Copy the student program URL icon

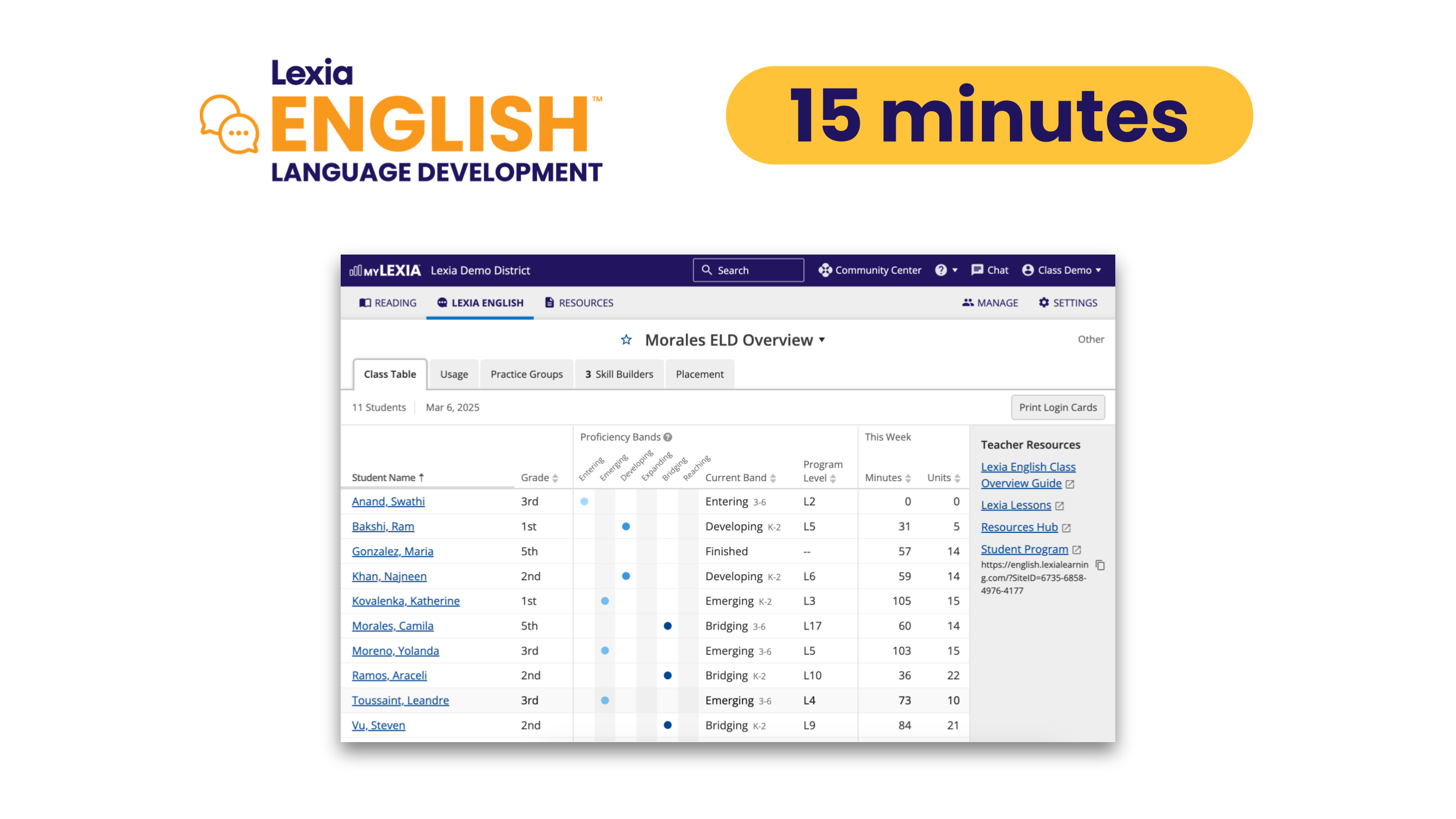point(1100,565)
